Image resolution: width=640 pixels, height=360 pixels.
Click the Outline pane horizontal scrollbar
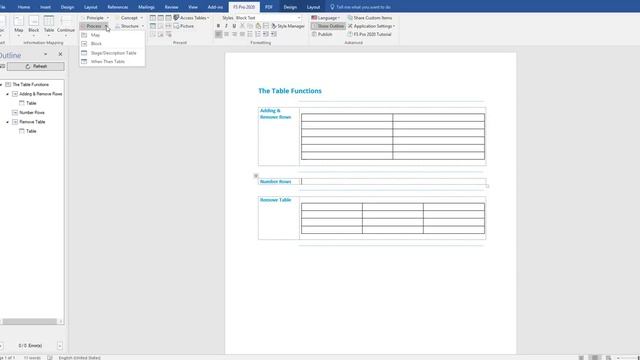[x=31, y=322]
